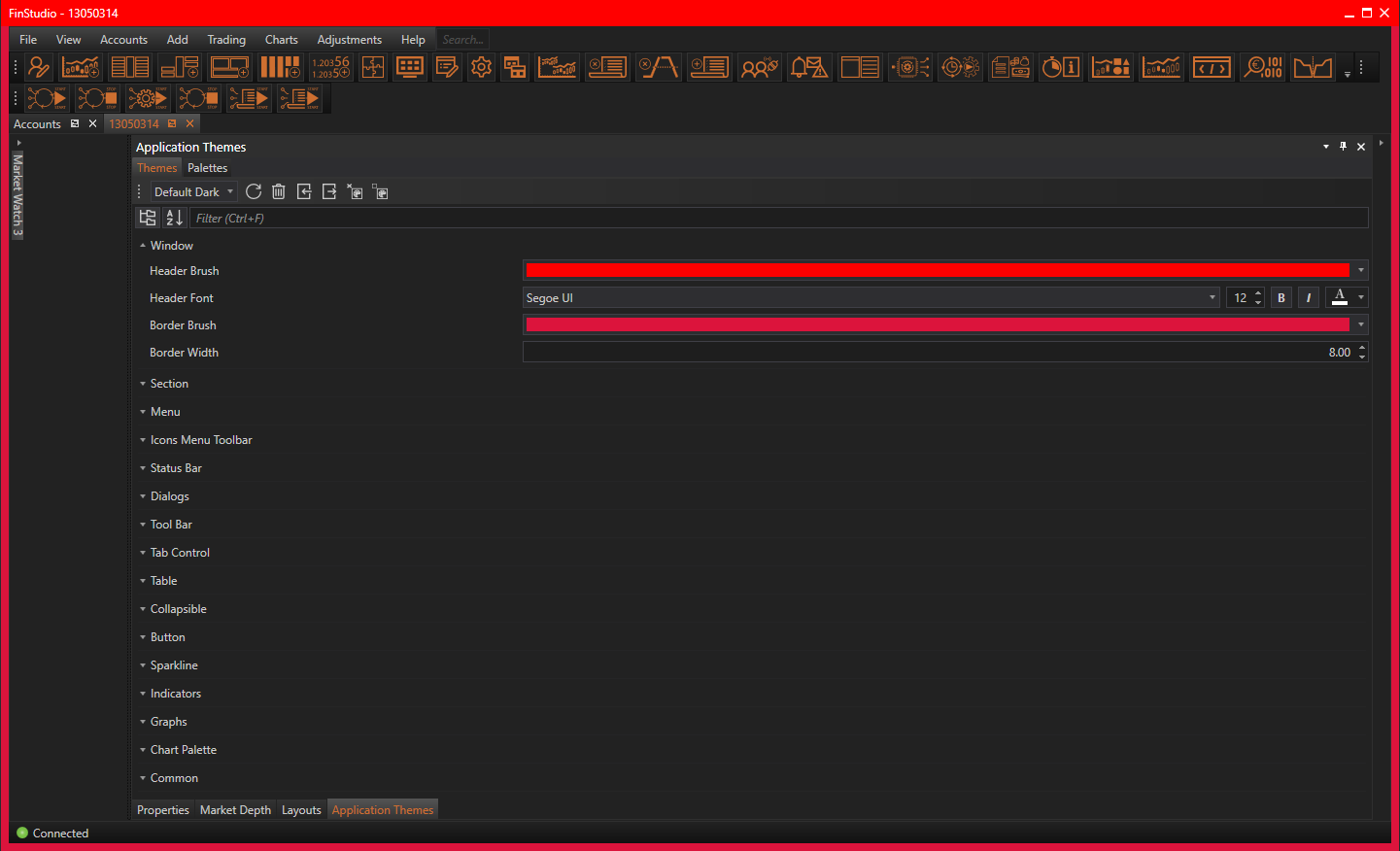Click the puzzle piece toolbar icon
1400x851 pixels.
(x=373, y=67)
